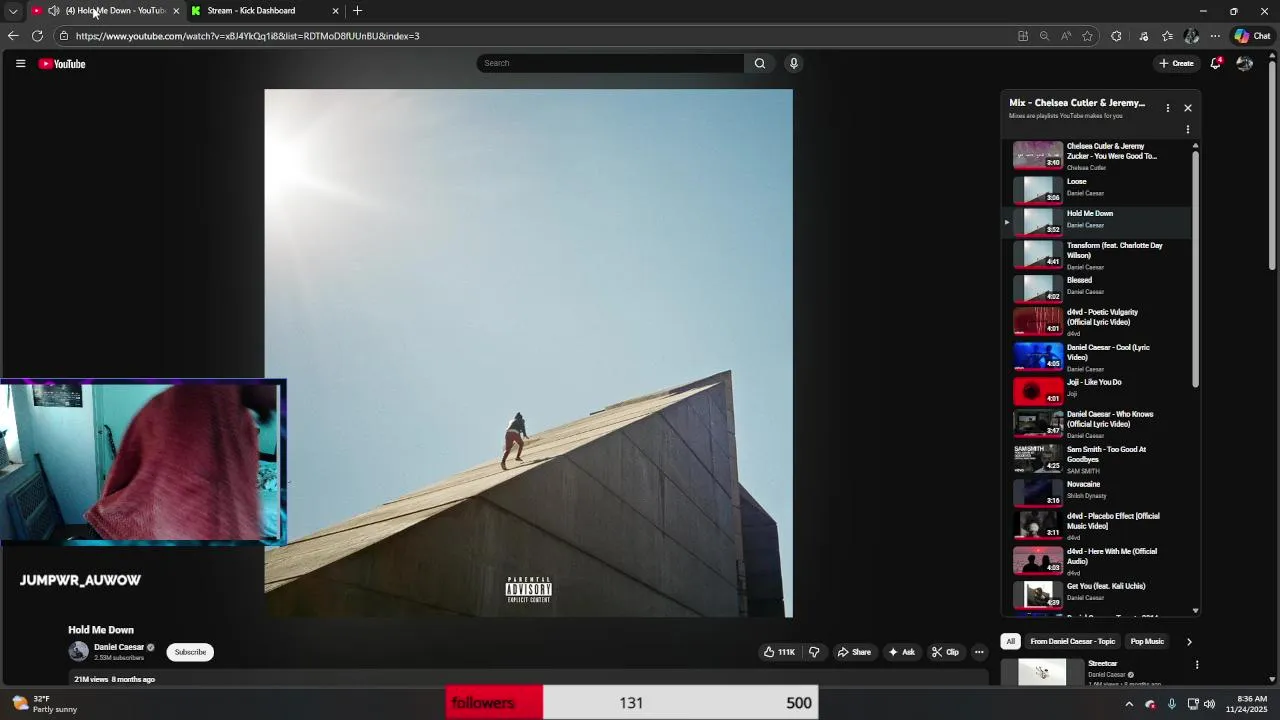Screen dimensions: 1280x720
Task: Open YouTube notifications bell
Action: pyautogui.click(x=1216, y=63)
